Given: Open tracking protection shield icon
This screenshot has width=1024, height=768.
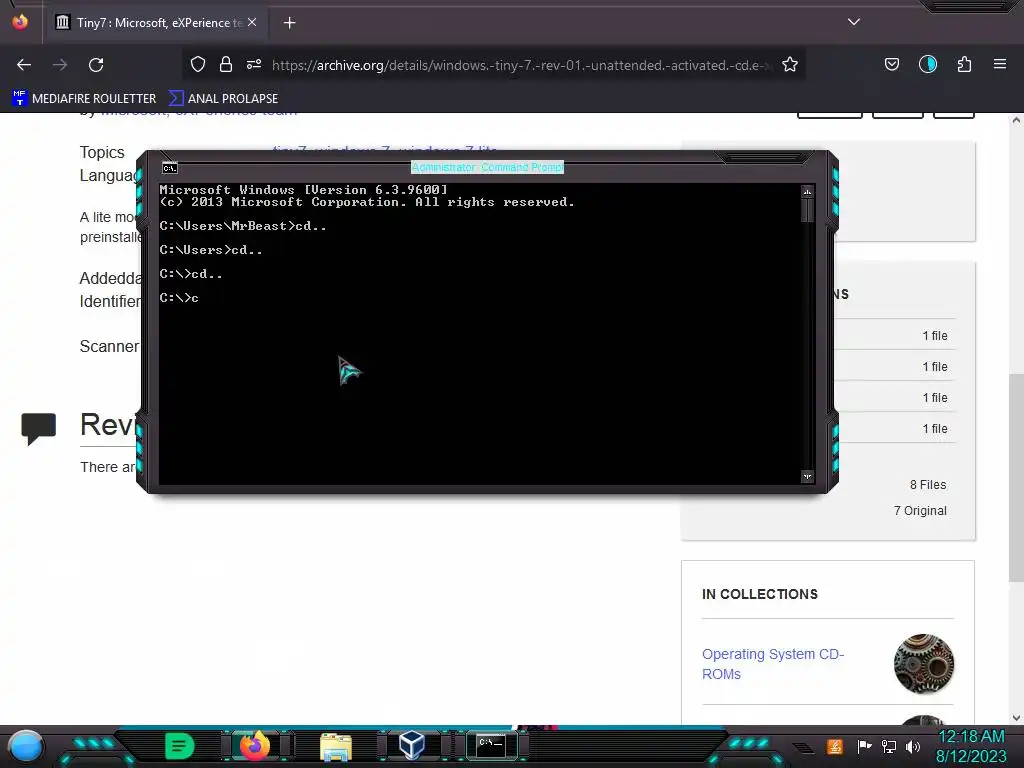Looking at the screenshot, I should 198,64.
